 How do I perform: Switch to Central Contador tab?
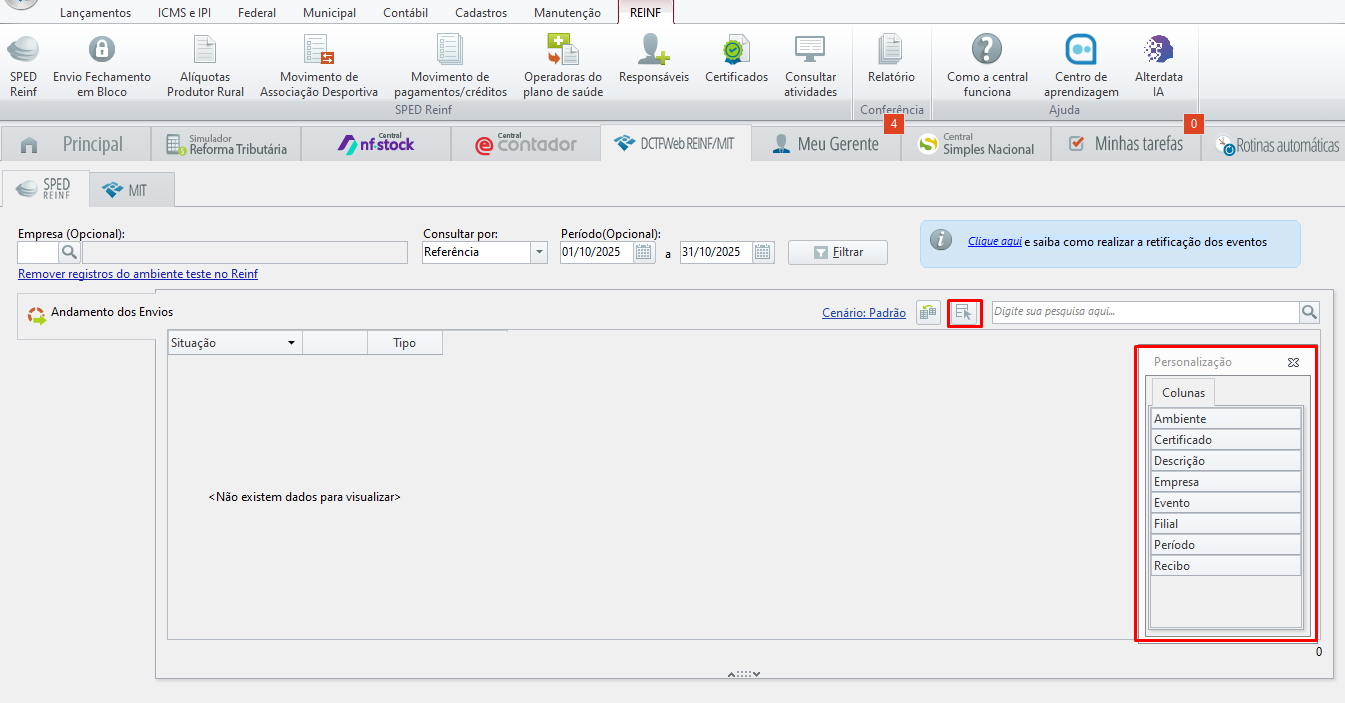tap(525, 144)
